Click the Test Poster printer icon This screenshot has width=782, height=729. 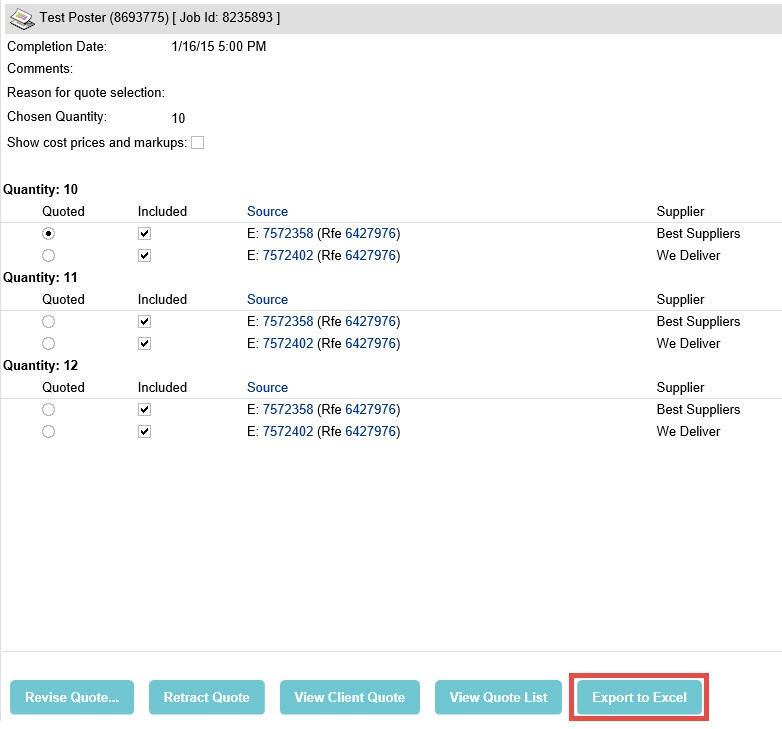pyautogui.click(x=22, y=18)
